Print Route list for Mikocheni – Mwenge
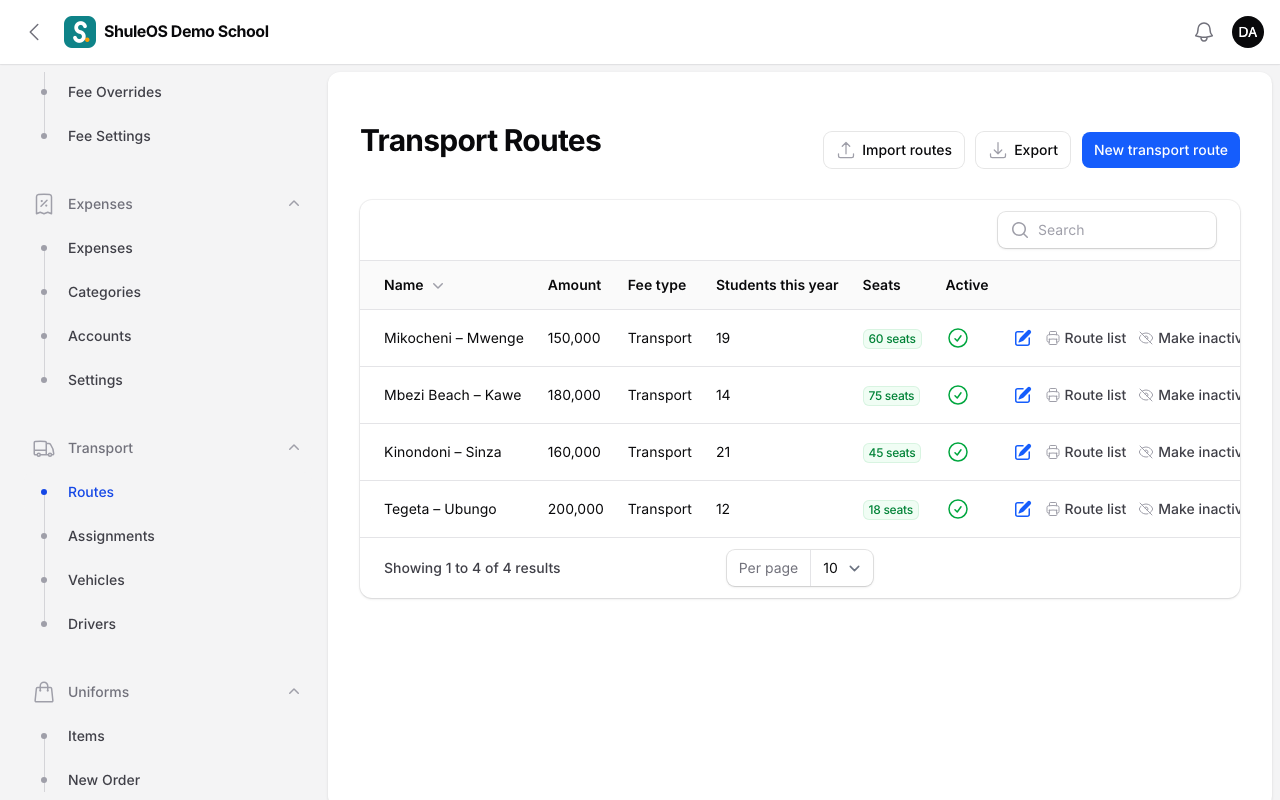 1086,338
